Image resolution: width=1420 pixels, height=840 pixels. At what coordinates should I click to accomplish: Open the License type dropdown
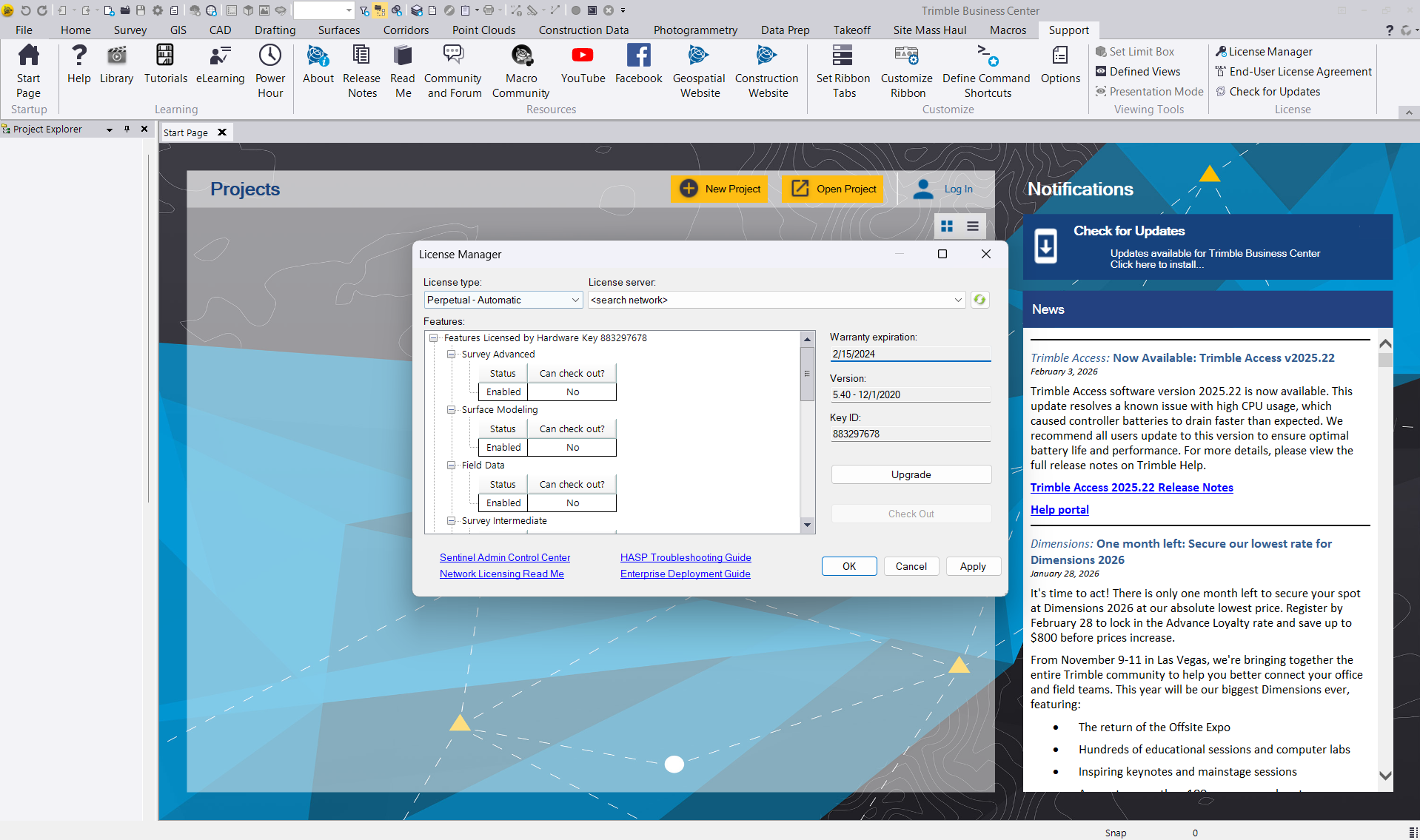point(575,300)
